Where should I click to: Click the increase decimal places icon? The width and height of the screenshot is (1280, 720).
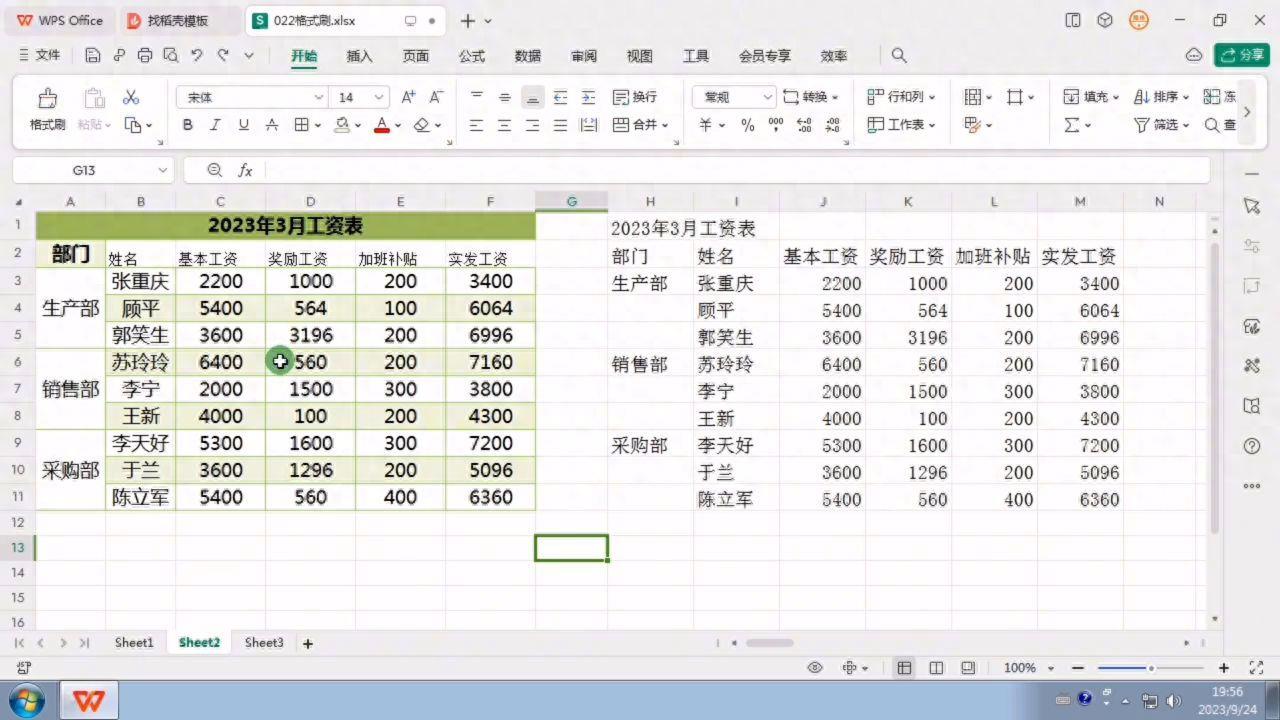click(x=804, y=125)
